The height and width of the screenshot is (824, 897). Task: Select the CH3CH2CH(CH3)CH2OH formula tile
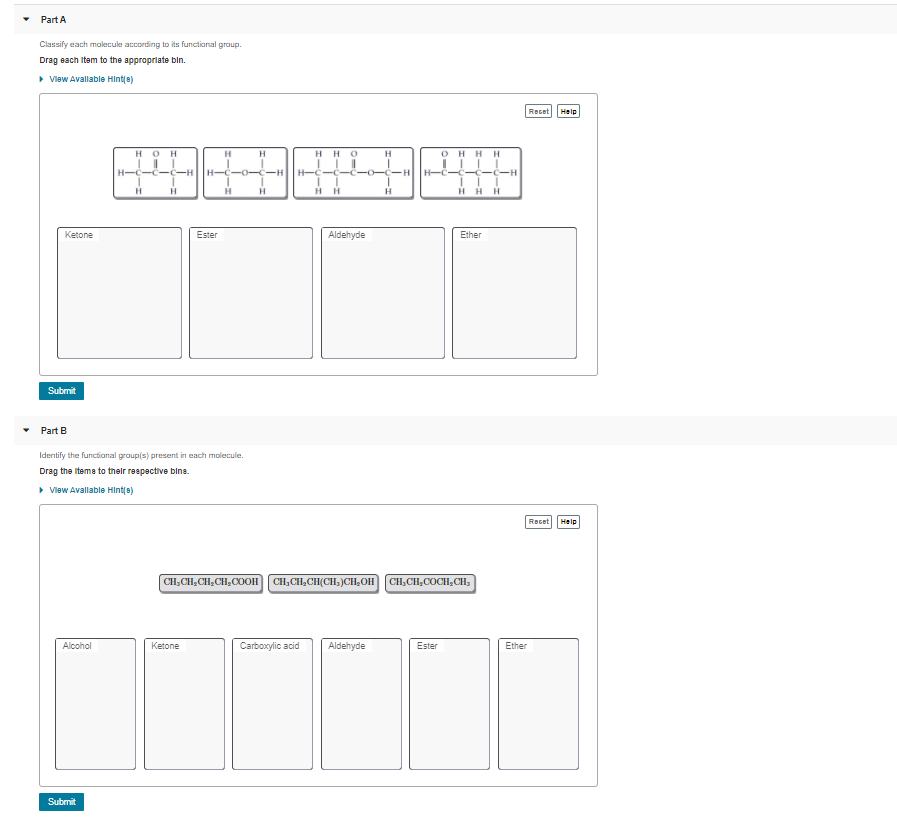(321, 583)
